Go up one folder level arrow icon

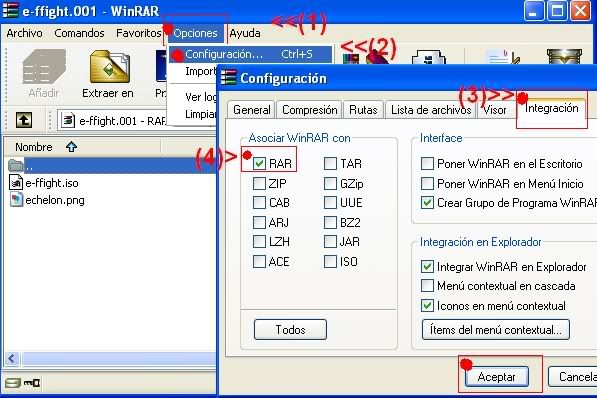pos(24,120)
